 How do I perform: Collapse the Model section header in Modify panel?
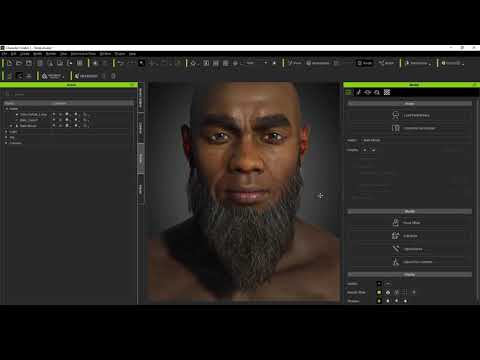(410, 104)
